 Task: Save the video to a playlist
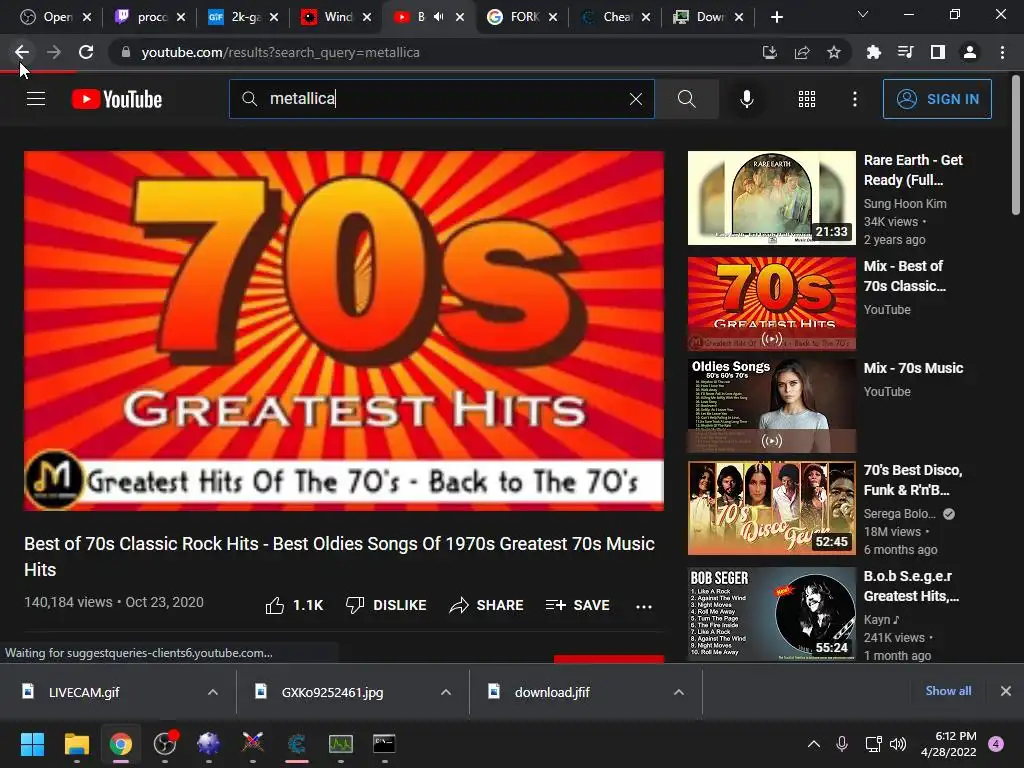577,605
